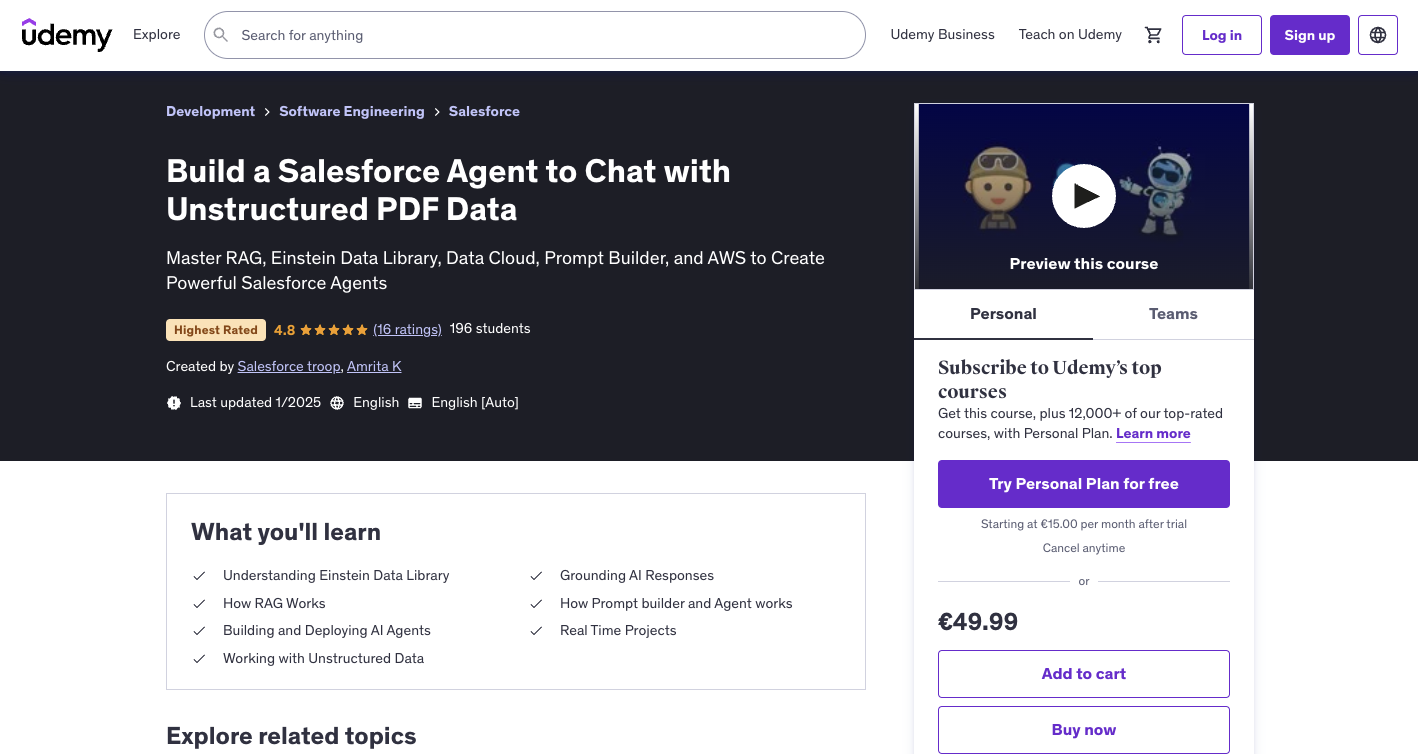Visit instructor Amrita K's profile
1418x754 pixels.
(x=374, y=366)
